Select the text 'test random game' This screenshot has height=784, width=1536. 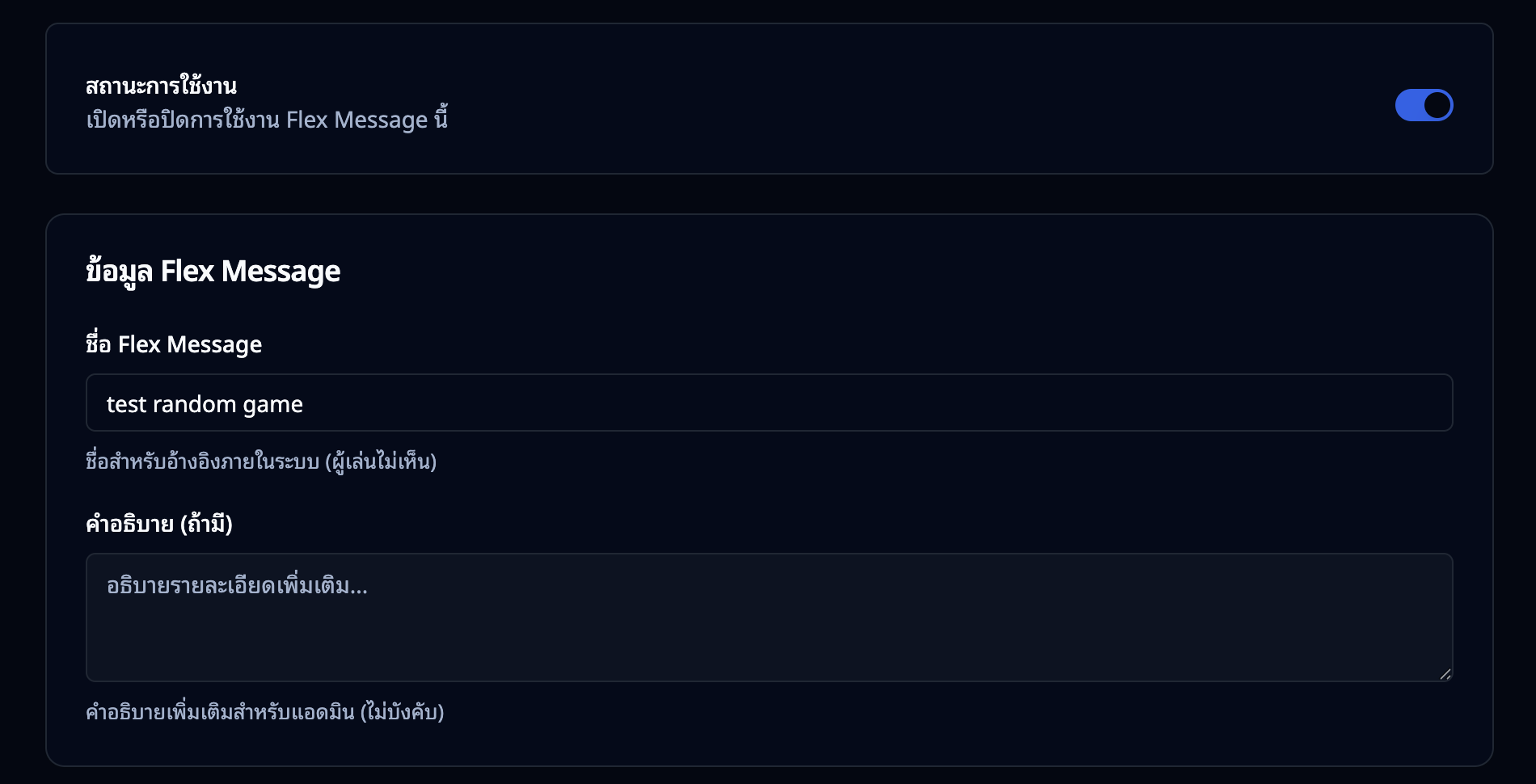[x=206, y=403]
